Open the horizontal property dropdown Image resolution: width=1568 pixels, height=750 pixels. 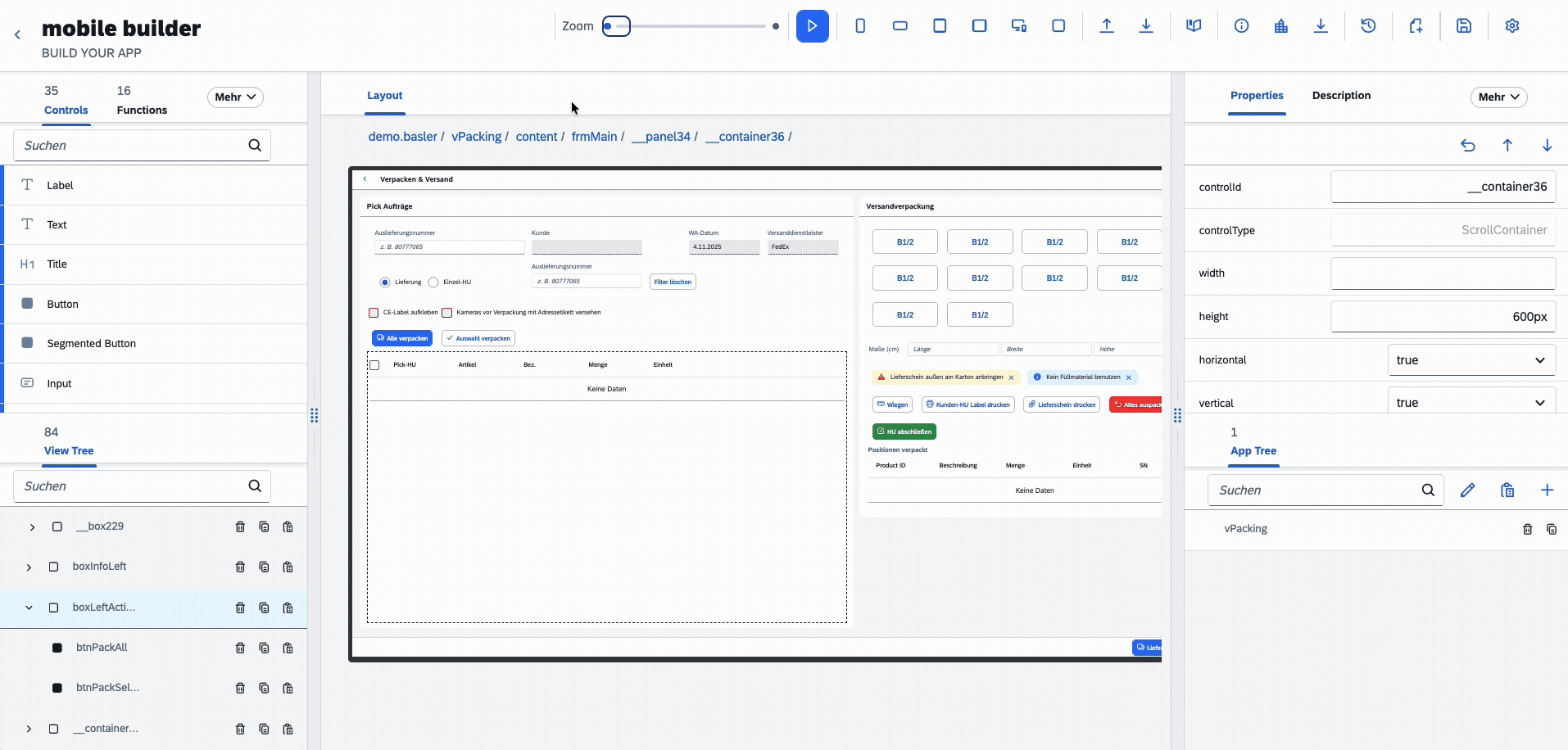coord(1471,360)
